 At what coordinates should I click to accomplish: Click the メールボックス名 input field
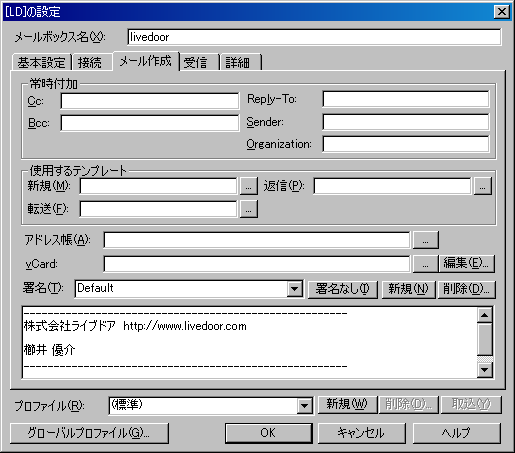[x=314, y=37]
